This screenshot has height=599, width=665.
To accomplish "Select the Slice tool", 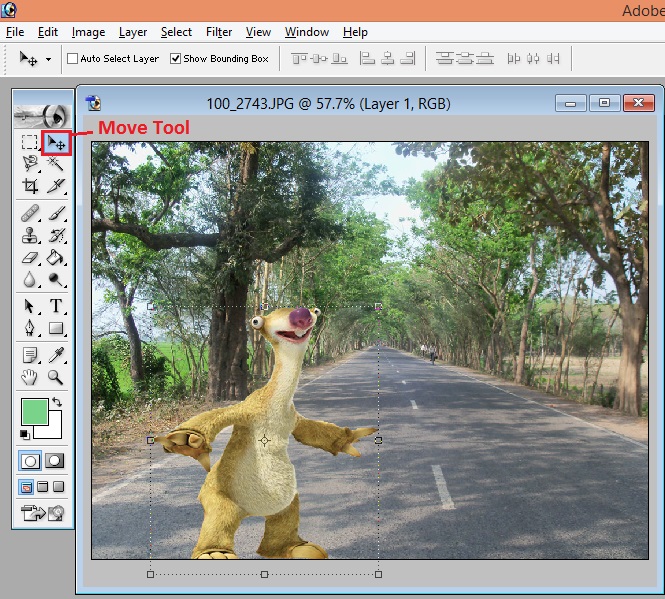I will (56, 185).
